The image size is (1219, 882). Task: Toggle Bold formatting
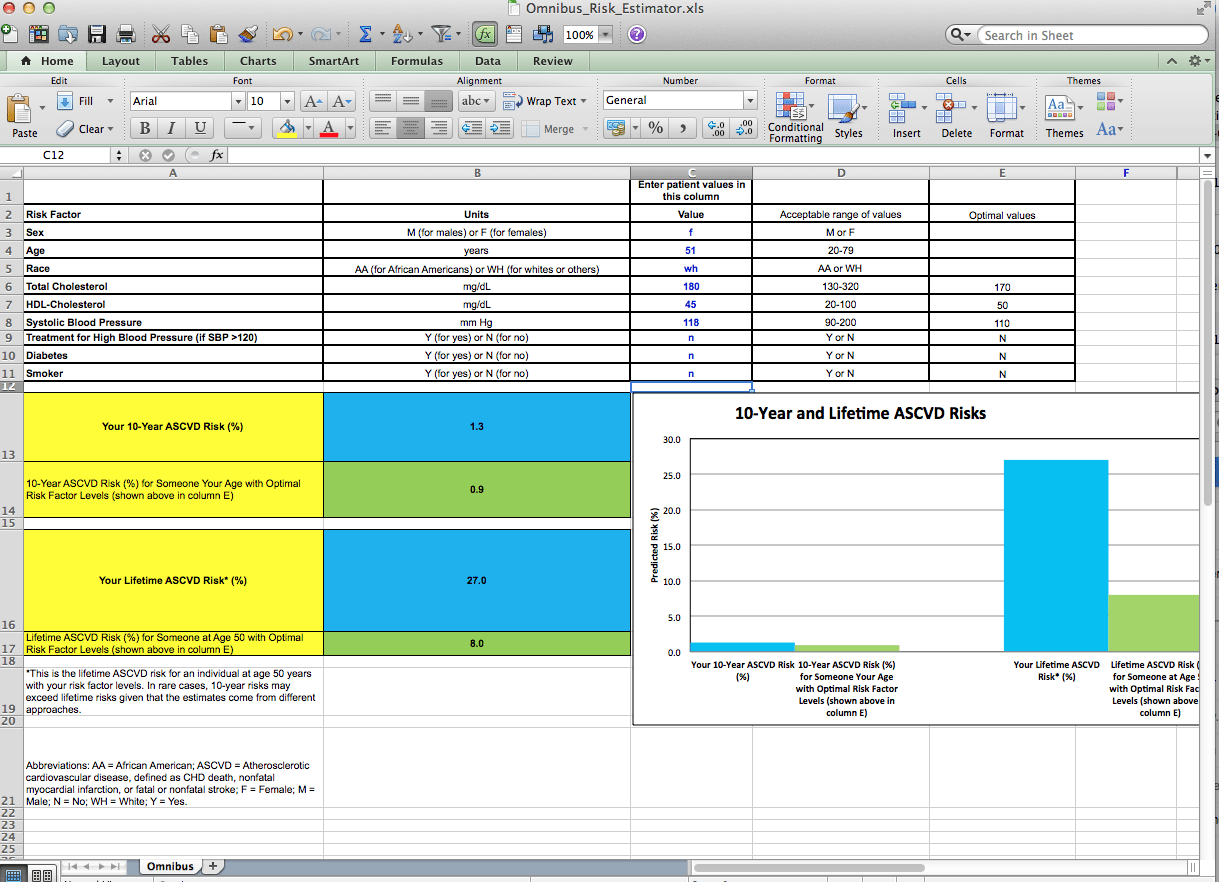coord(145,128)
